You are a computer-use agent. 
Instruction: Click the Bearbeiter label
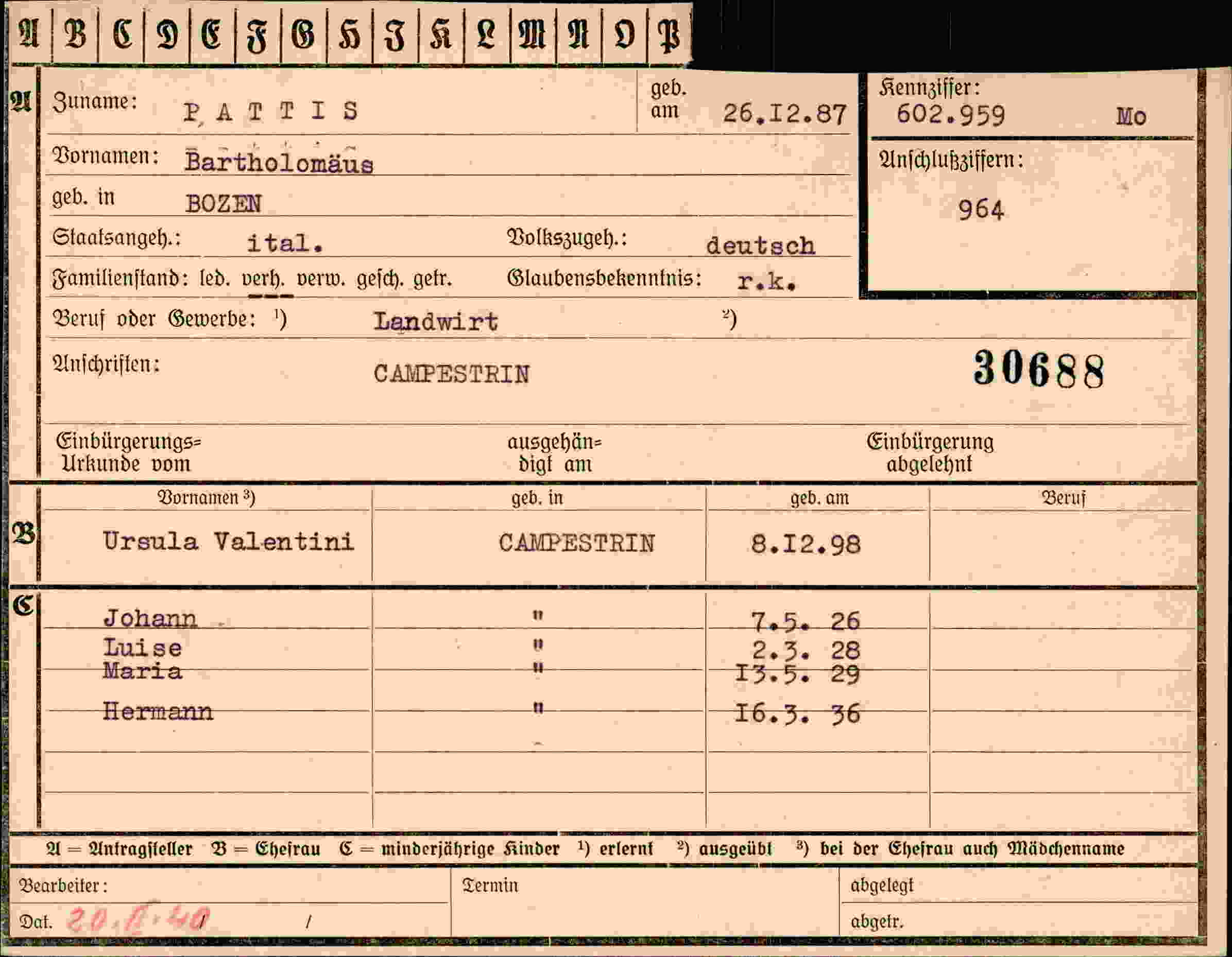[x=63, y=886]
